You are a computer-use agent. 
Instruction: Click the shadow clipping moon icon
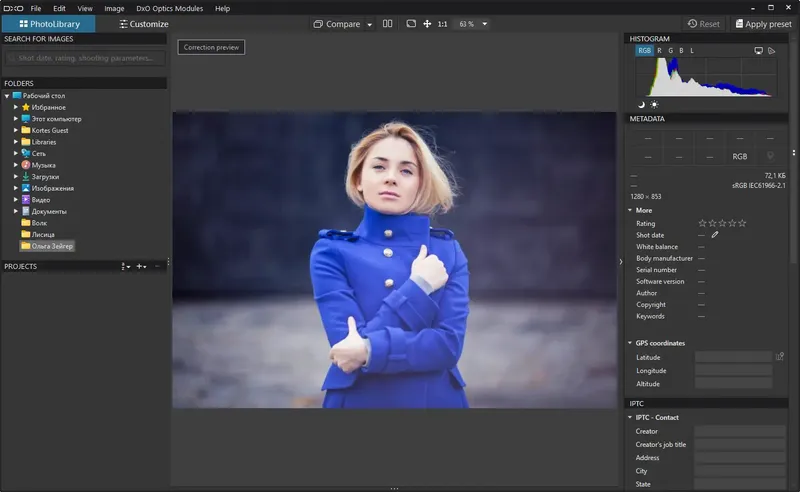click(642, 104)
